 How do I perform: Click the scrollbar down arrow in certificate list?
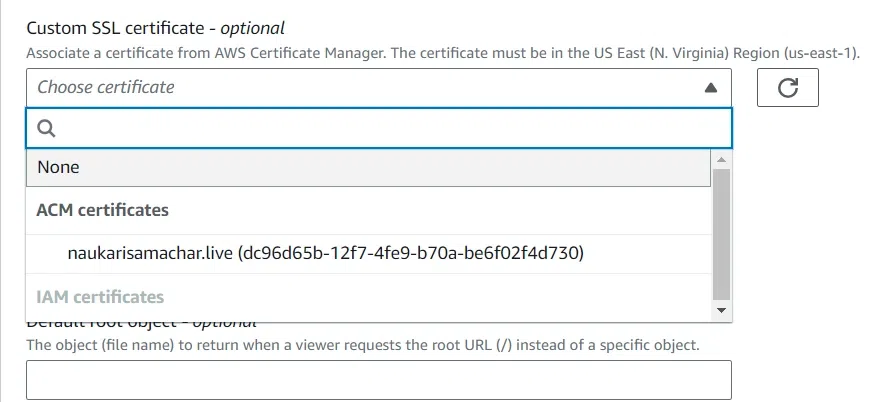pyautogui.click(x=721, y=311)
